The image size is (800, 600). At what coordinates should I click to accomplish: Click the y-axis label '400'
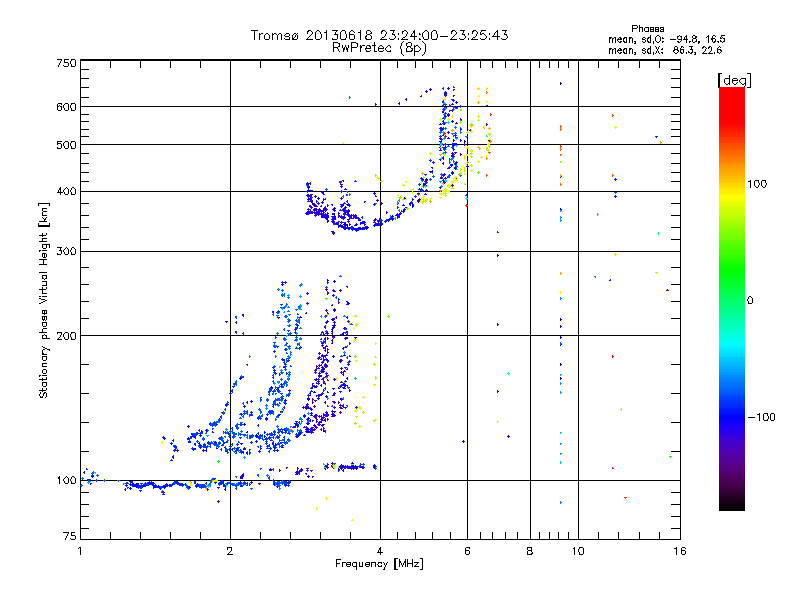pos(66,192)
